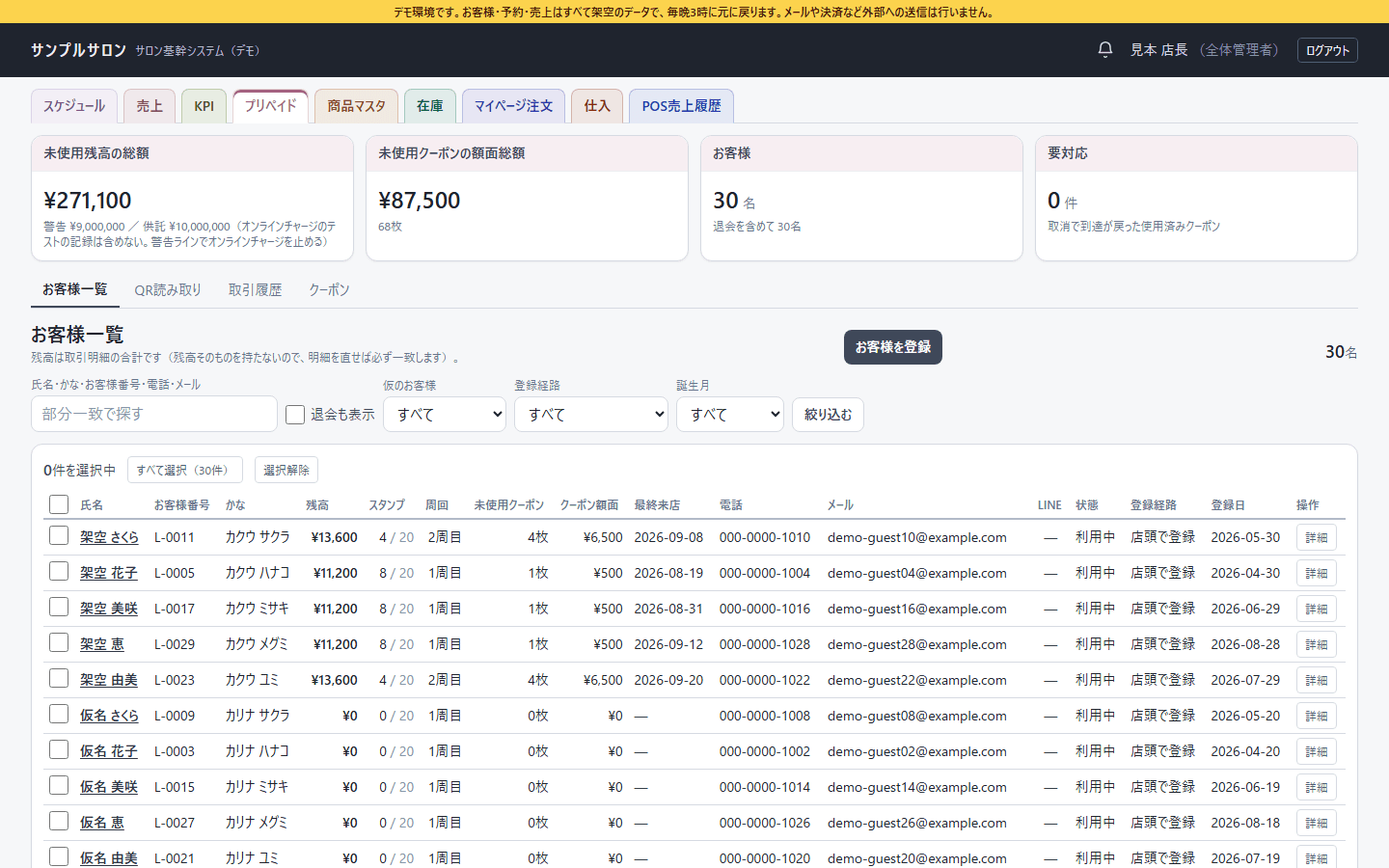Screen dimensions: 1389x868
Task: Open customer link 架空 さくら
Action: point(109,537)
